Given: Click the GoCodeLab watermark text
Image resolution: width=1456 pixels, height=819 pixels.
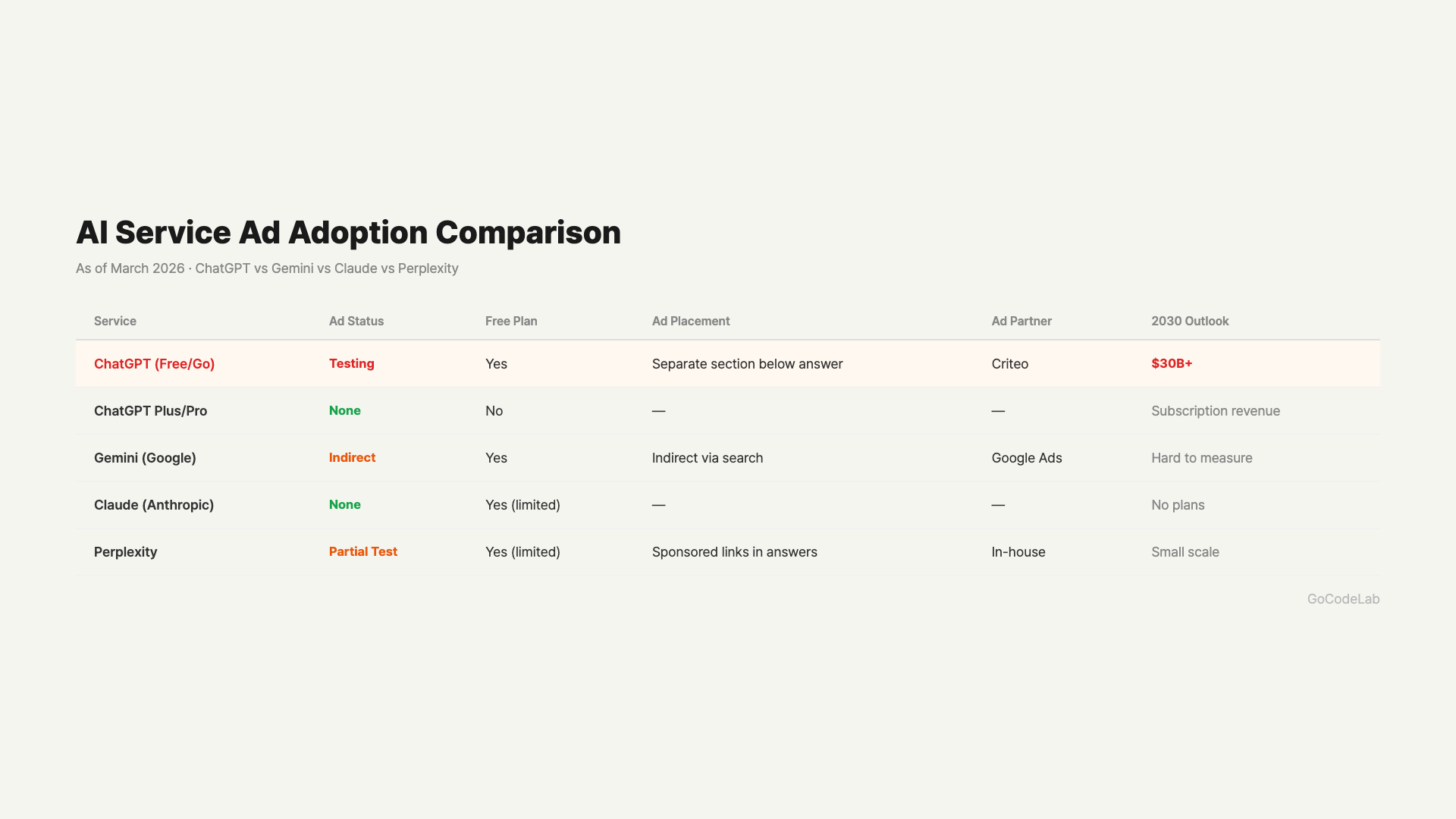Looking at the screenshot, I should [1343, 599].
